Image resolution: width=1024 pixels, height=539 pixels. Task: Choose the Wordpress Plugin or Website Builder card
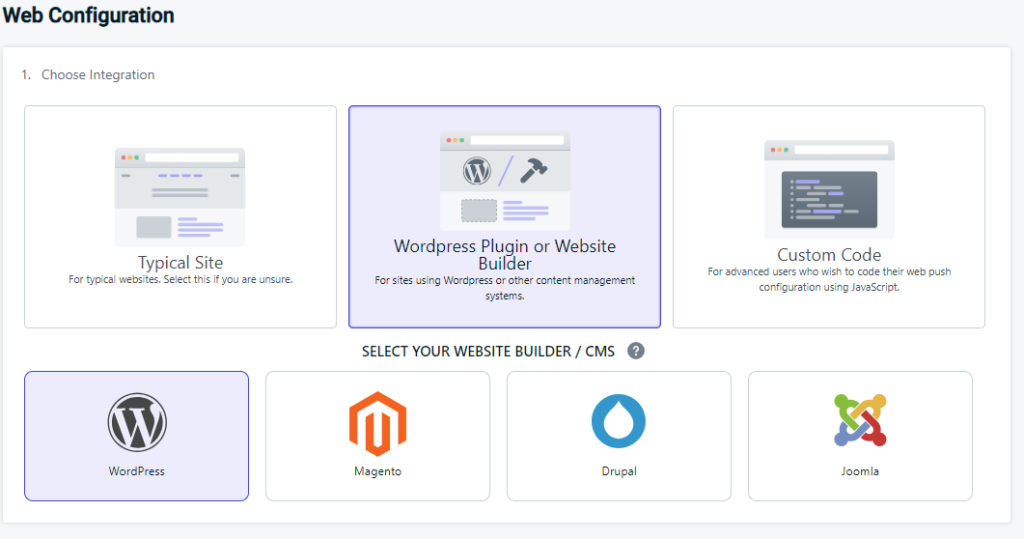tap(504, 216)
